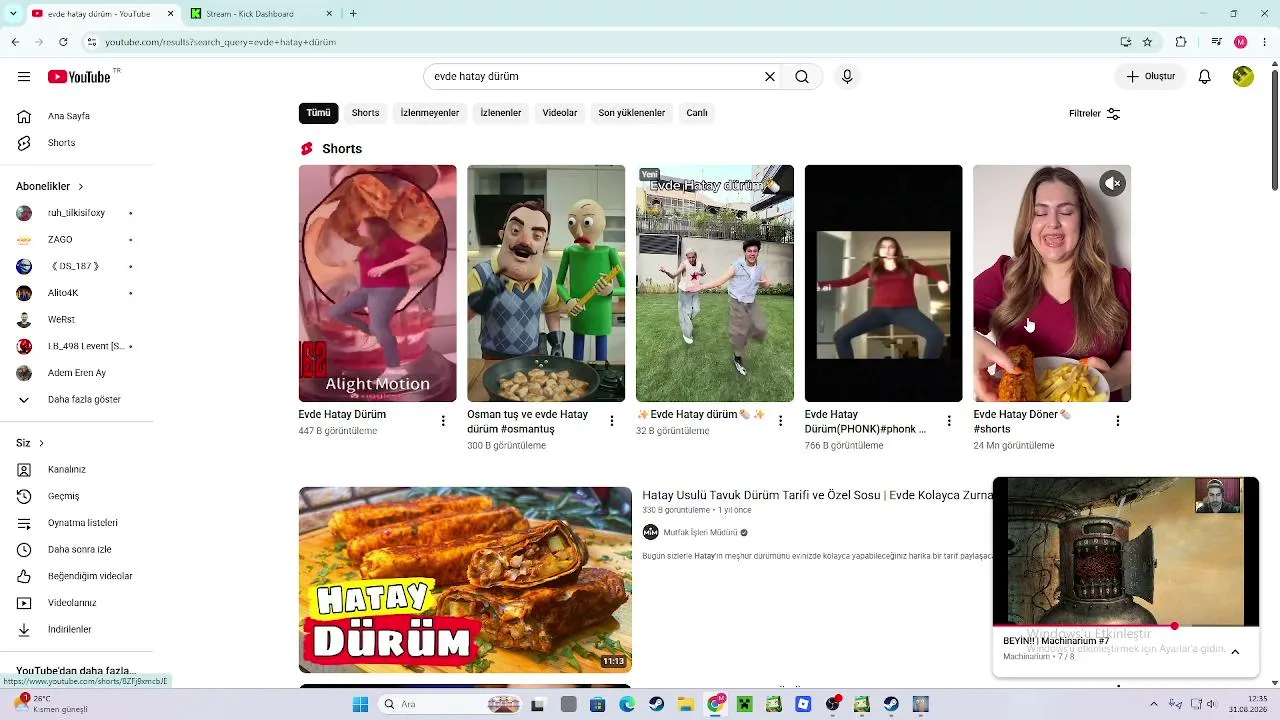Image resolution: width=1280 pixels, height=720 pixels.
Task: Select the İzlenmeyenler filter chip
Action: pos(430,113)
